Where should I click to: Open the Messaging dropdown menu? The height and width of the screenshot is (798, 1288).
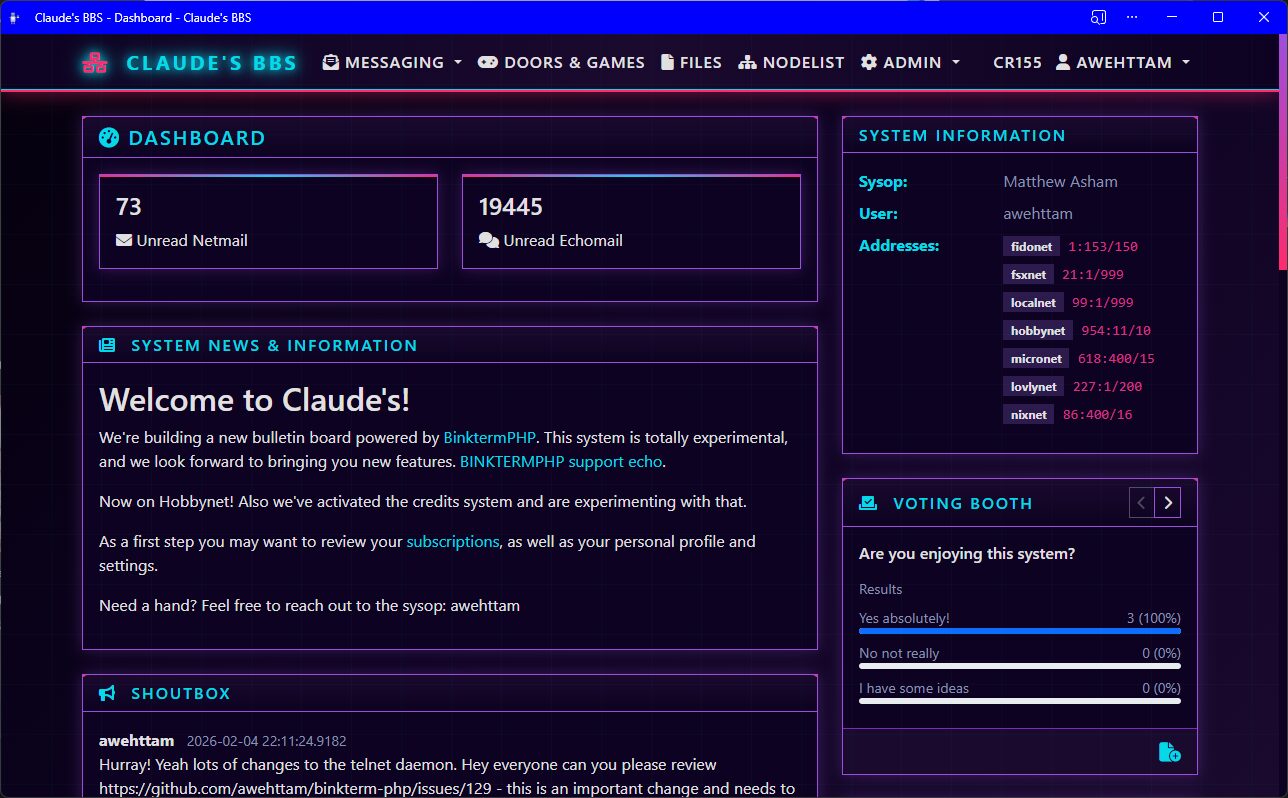click(x=392, y=62)
